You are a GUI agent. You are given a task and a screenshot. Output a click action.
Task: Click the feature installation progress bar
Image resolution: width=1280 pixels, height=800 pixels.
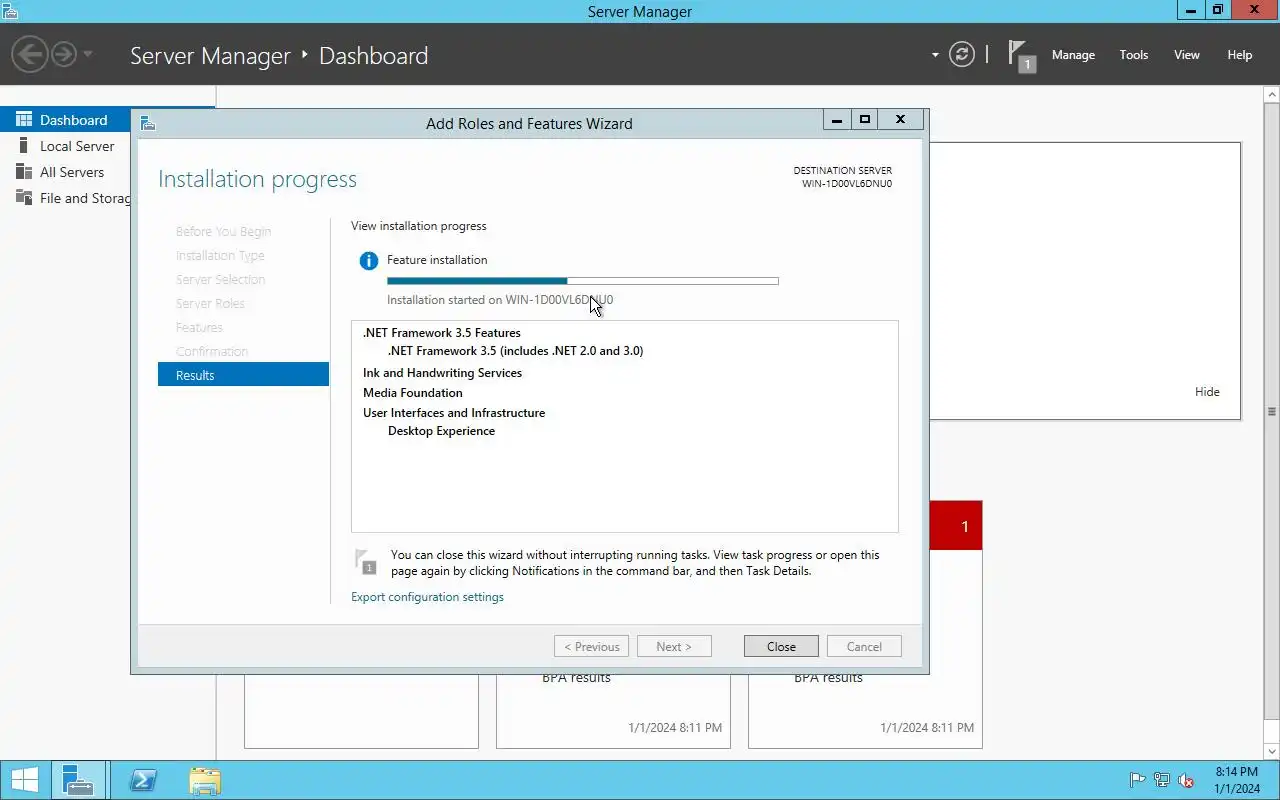pyautogui.click(x=582, y=281)
